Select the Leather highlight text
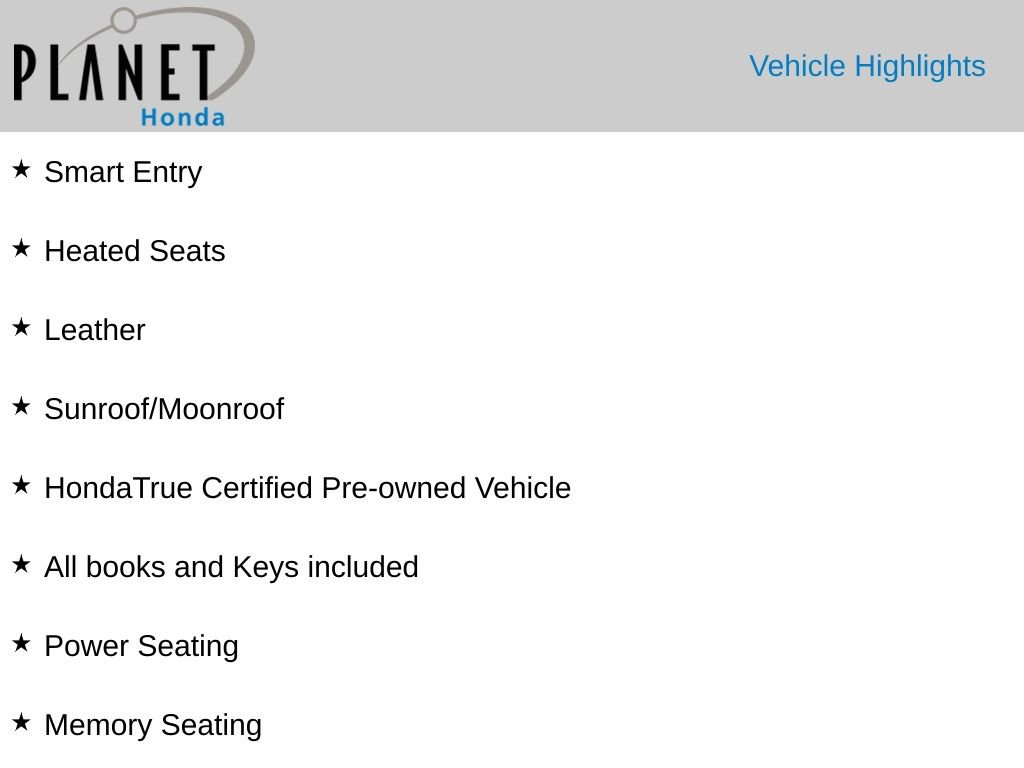The width and height of the screenshot is (1024, 768). [x=95, y=330]
